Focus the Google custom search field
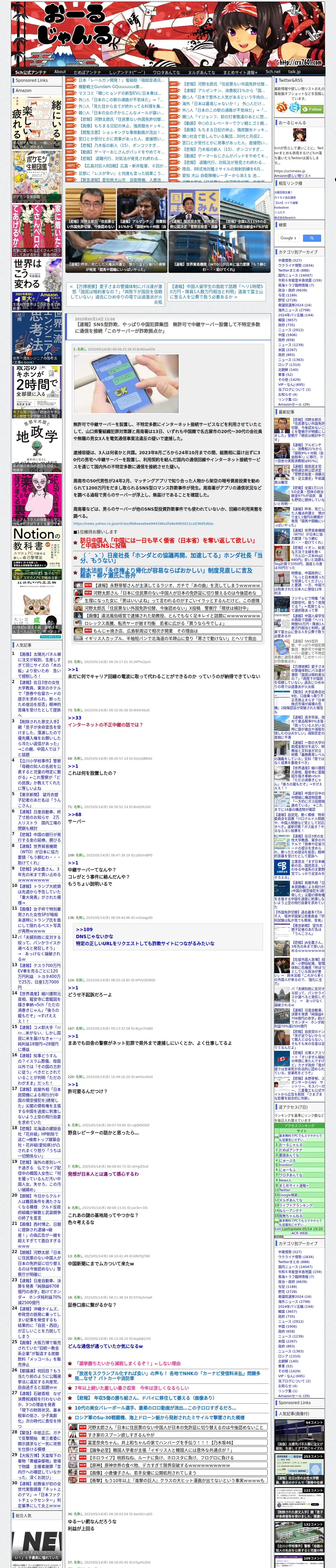336x1568 pixels. click(x=288, y=238)
